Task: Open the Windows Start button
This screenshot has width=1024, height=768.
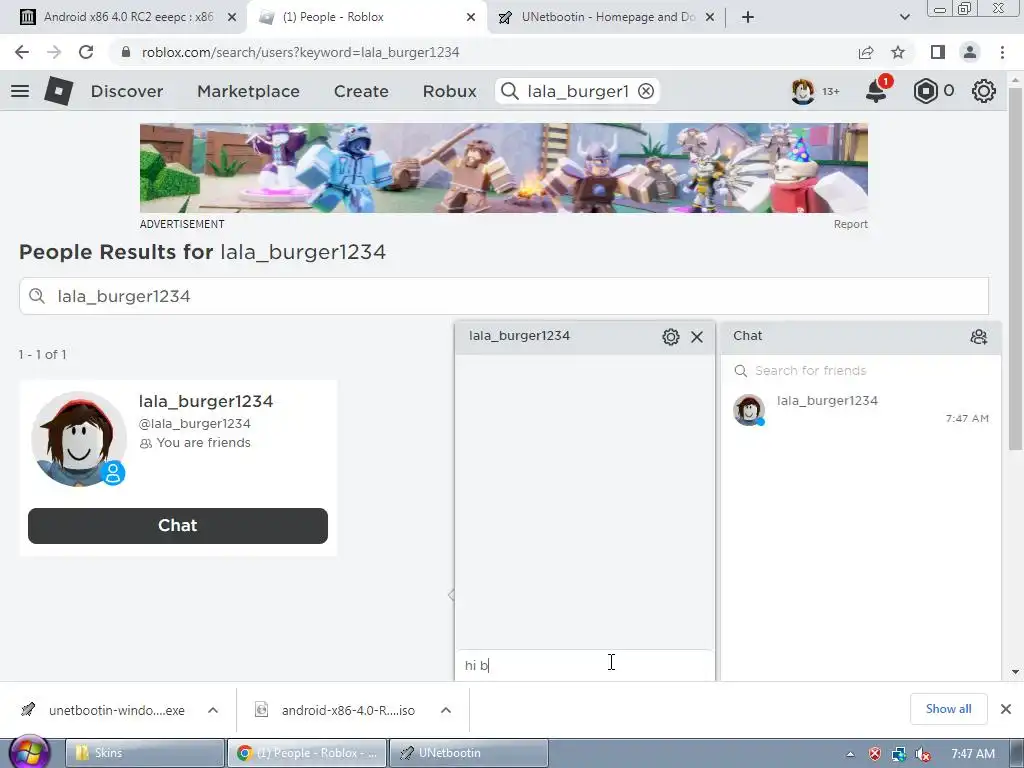Action: tap(29, 752)
